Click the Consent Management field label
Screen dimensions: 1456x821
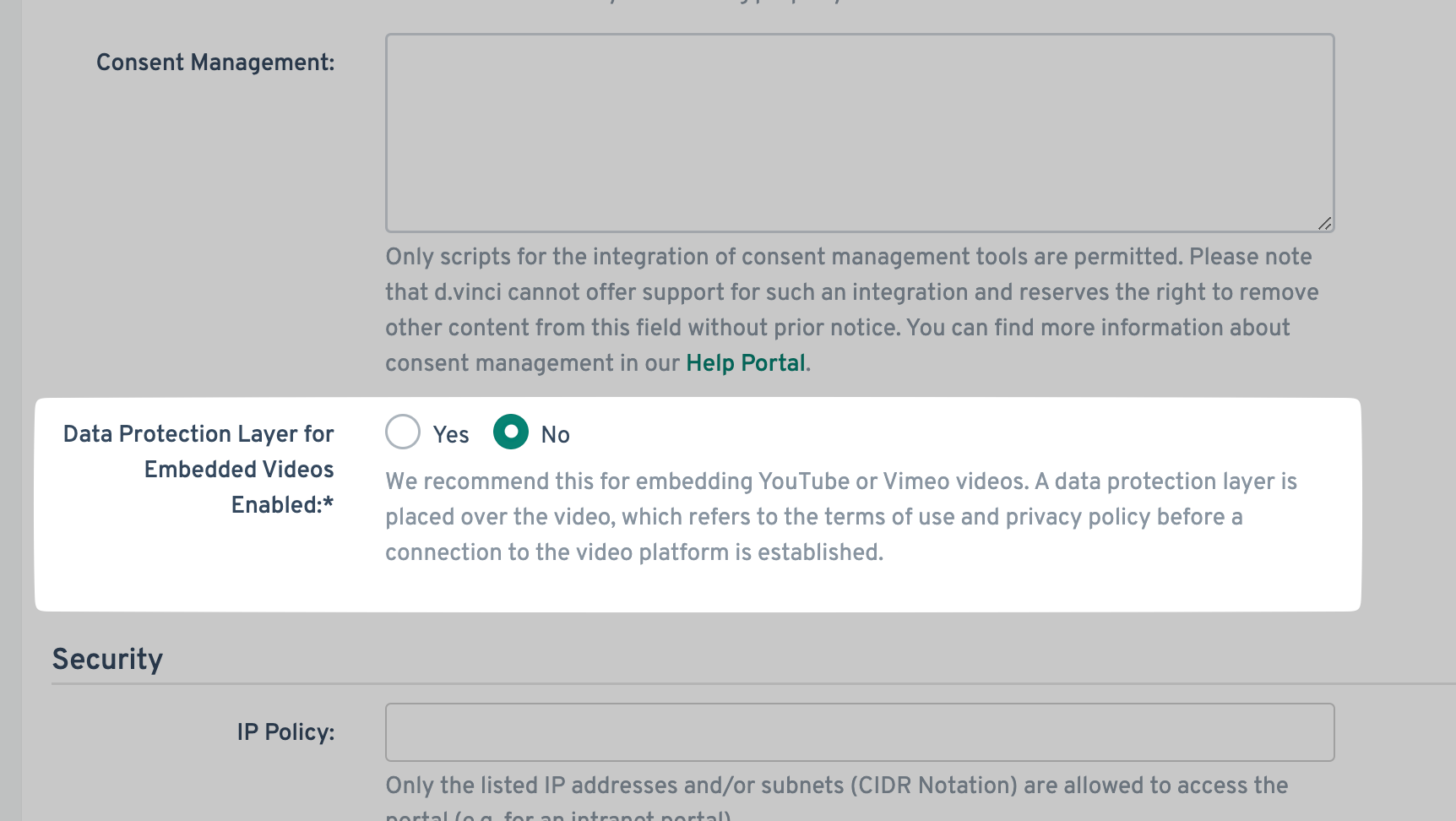coord(215,63)
